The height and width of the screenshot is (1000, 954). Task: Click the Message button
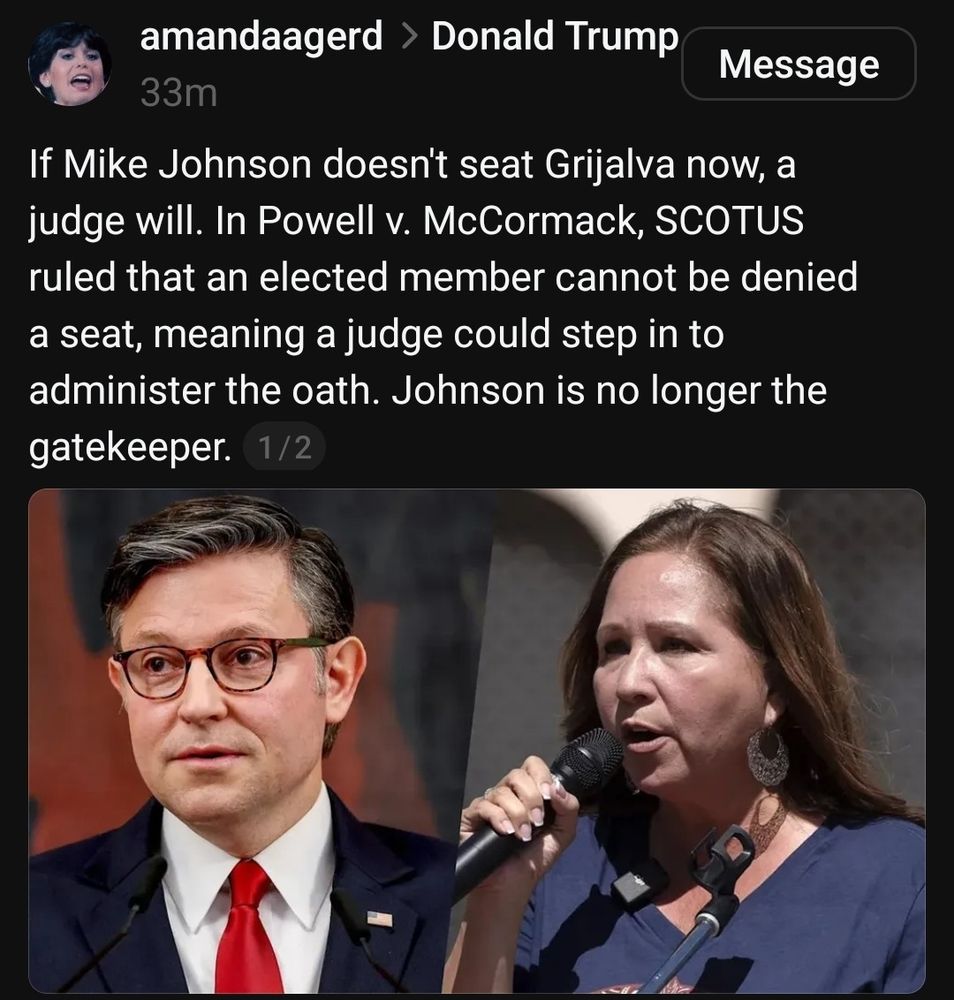[x=799, y=64]
